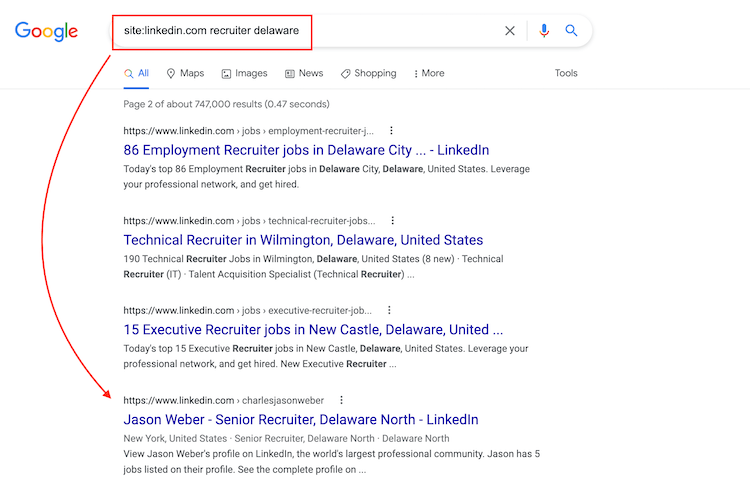Click the snippet '190 Technical Recruiter Jobs in Wilmington'
750x484 pixels.
coord(313,266)
